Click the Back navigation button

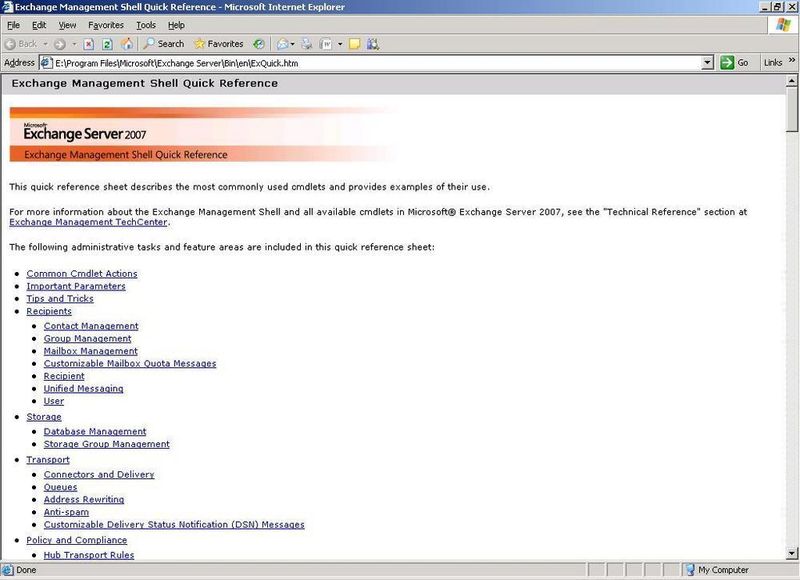[x=21, y=44]
